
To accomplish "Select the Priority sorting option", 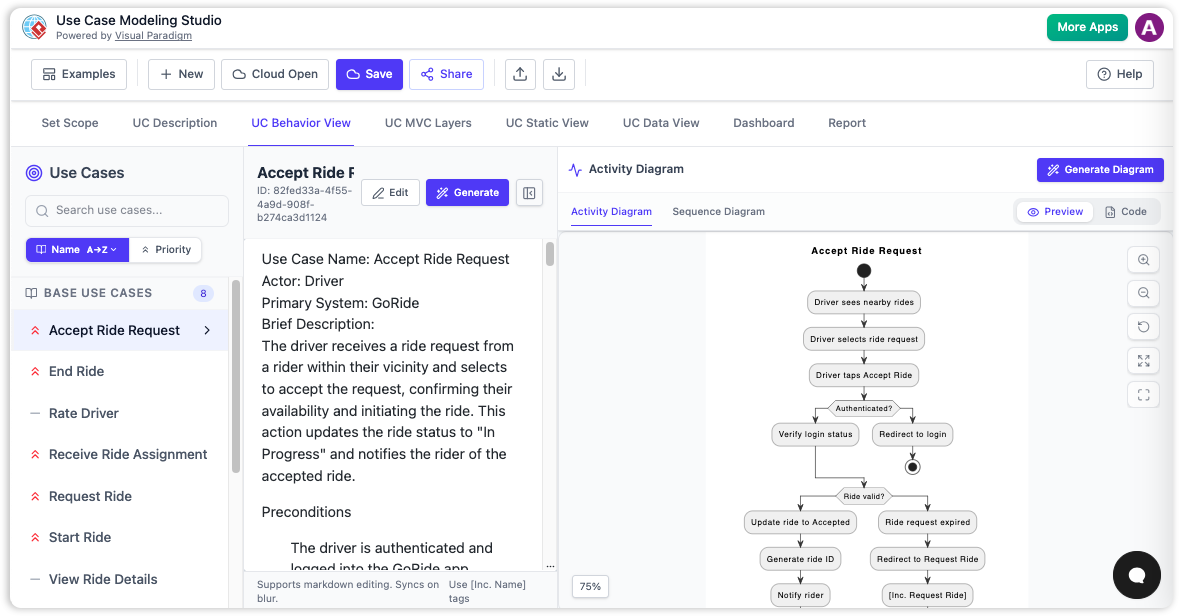I will [166, 249].
